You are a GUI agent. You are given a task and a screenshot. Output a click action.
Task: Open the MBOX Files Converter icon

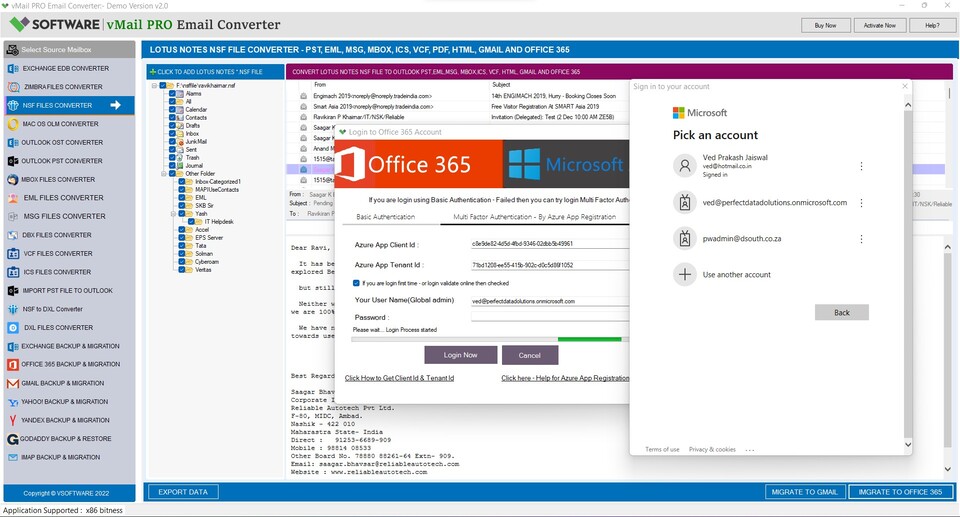[13, 179]
